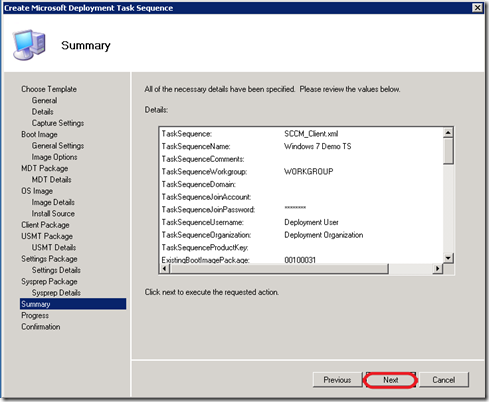Select Image Options step
The image size is (489, 402).
pyautogui.click(x=54, y=157)
